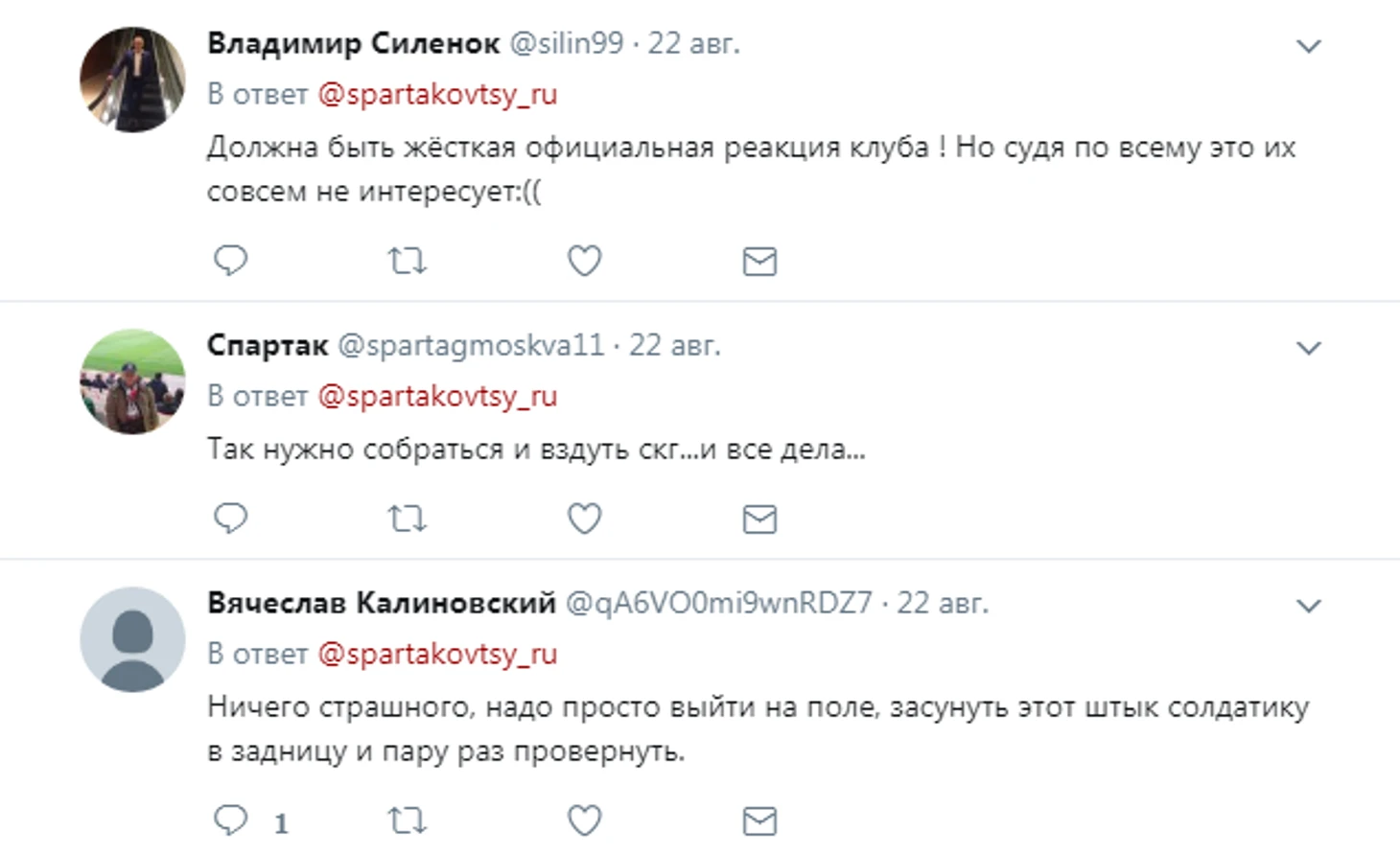Send Вячеслав Калиновский's tweet by message
This screenshot has height=853, width=1400.
[x=759, y=820]
